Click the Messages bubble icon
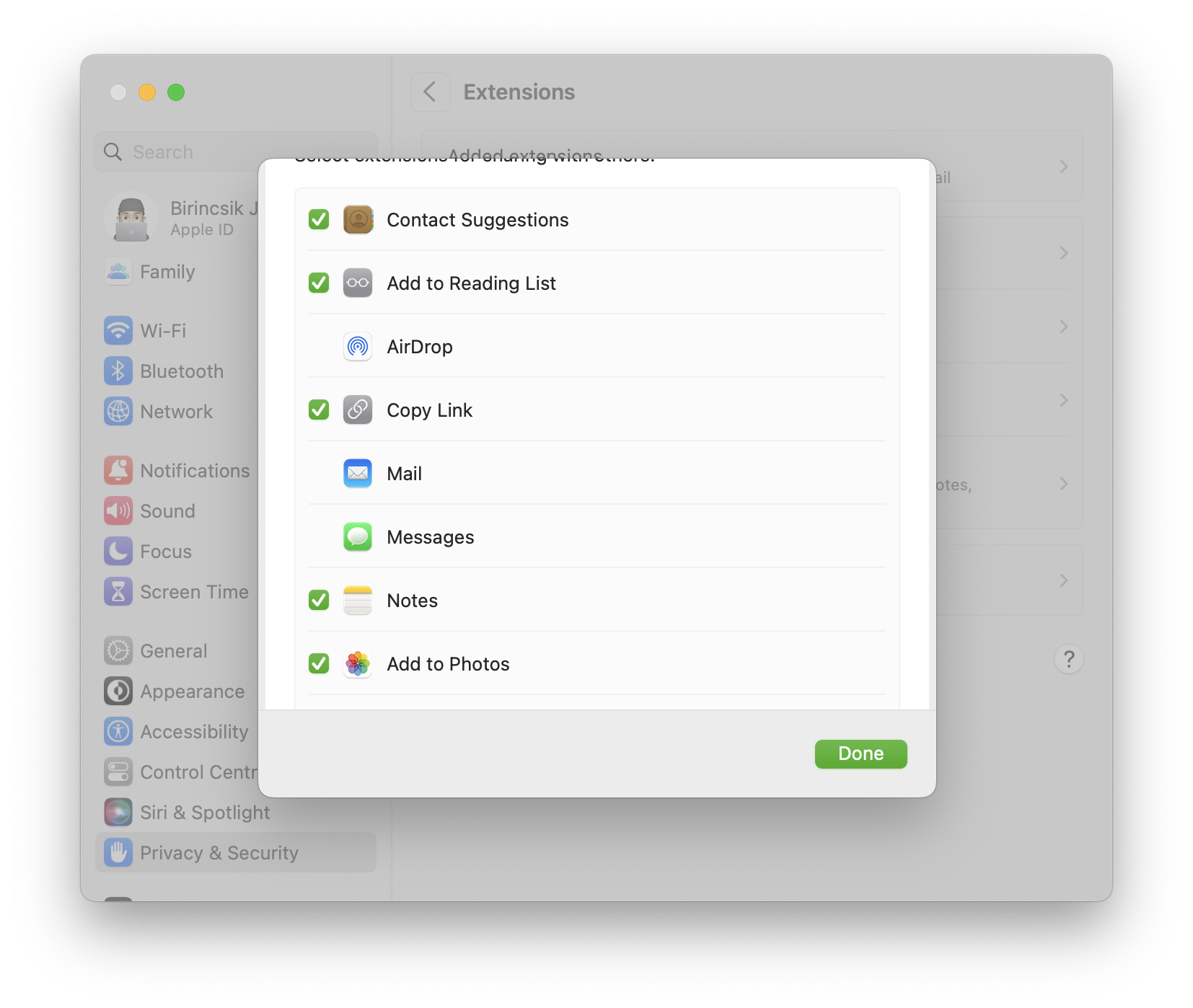This screenshot has height=1008, width=1193. (358, 536)
